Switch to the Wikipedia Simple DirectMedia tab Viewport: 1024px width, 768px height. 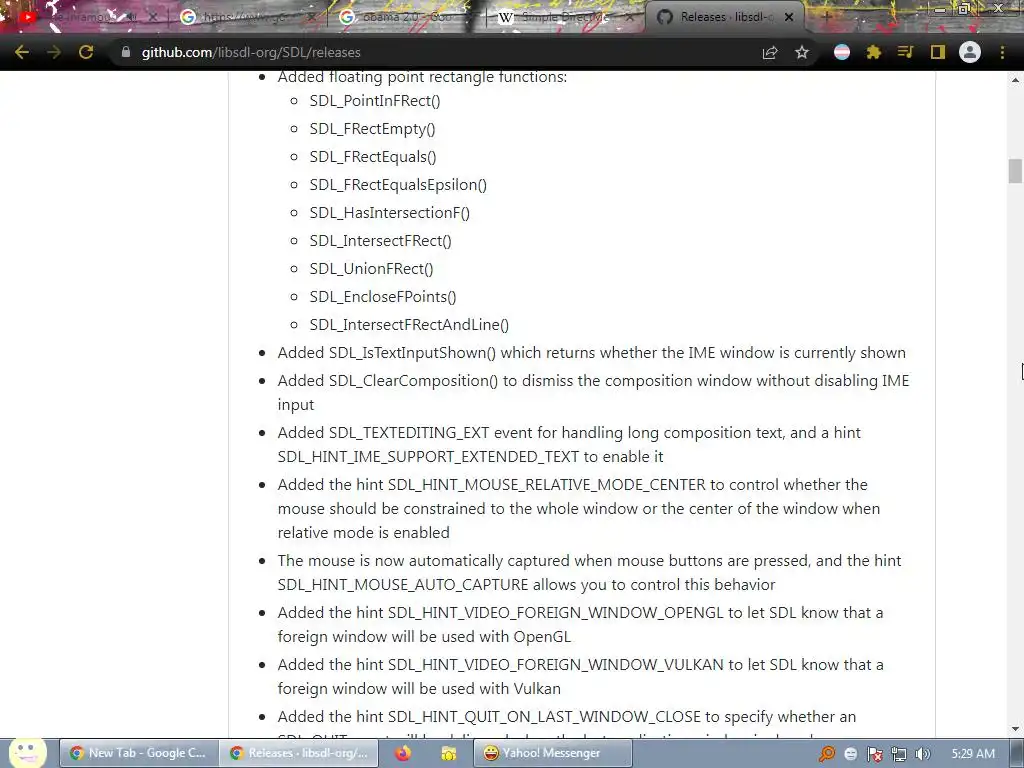pyautogui.click(x=562, y=17)
